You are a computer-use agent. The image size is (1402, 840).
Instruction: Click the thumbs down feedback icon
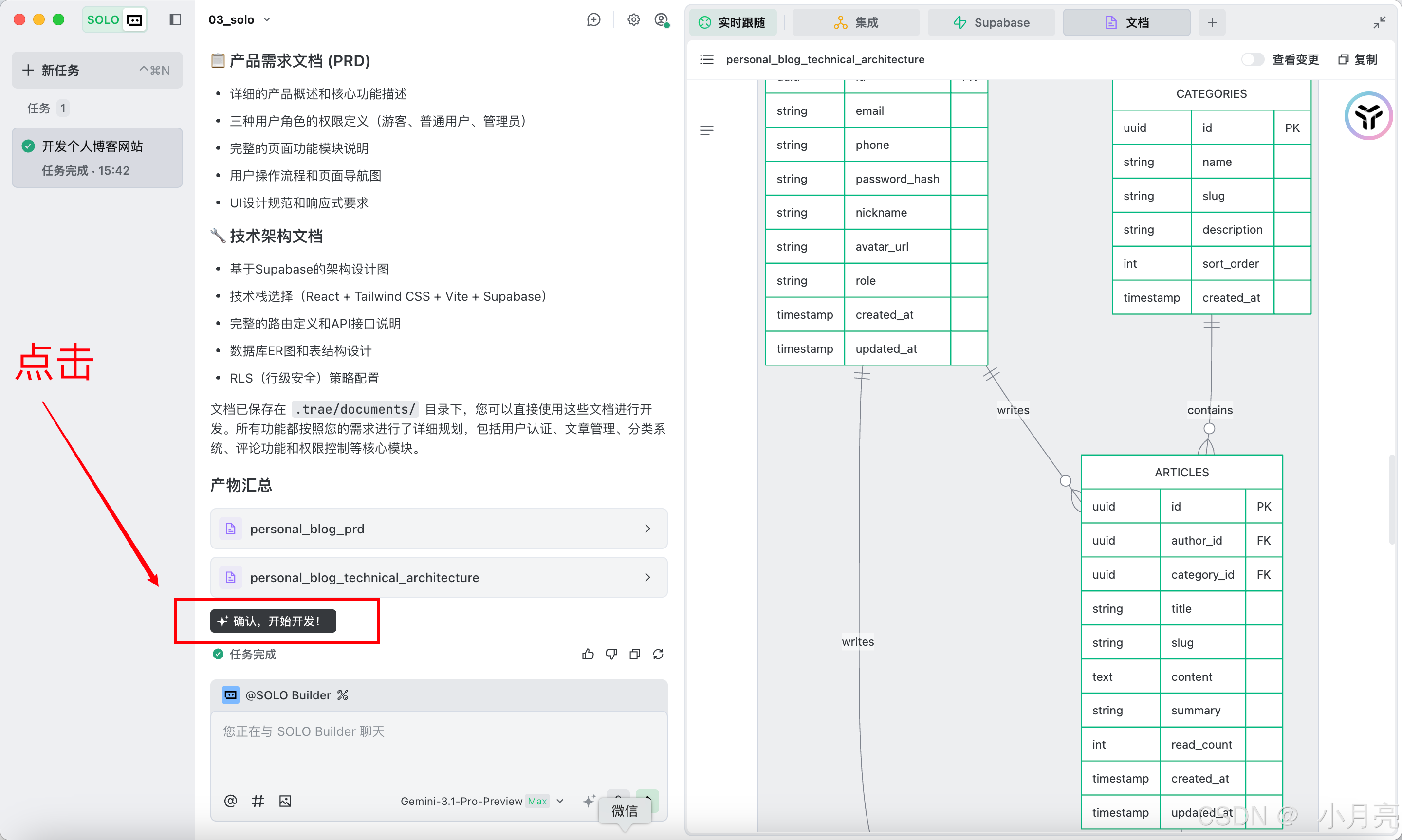click(611, 655)
